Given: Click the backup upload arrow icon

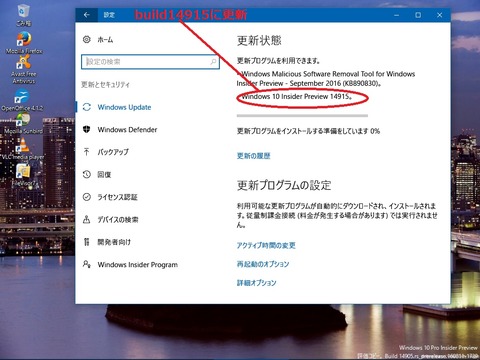Looking at the screenshot, I should tap(87, 152).
